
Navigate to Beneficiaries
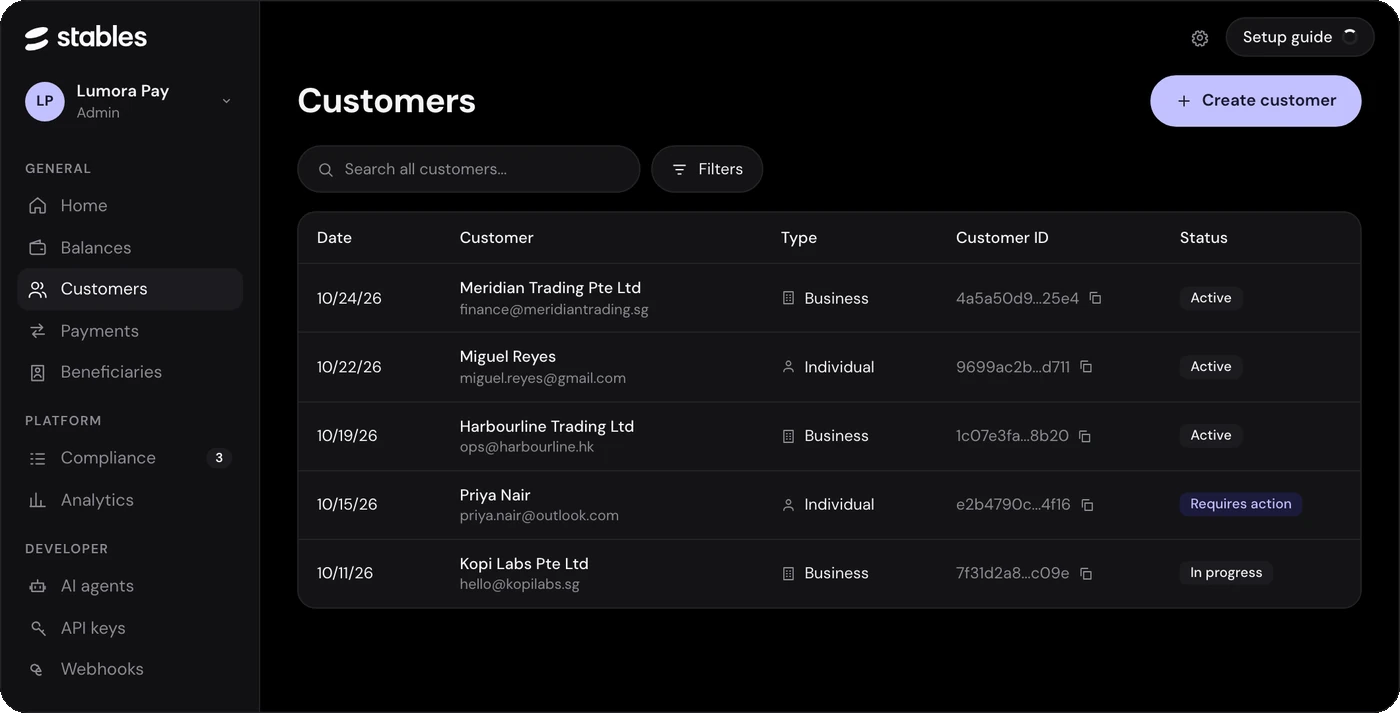pos(130,372)
